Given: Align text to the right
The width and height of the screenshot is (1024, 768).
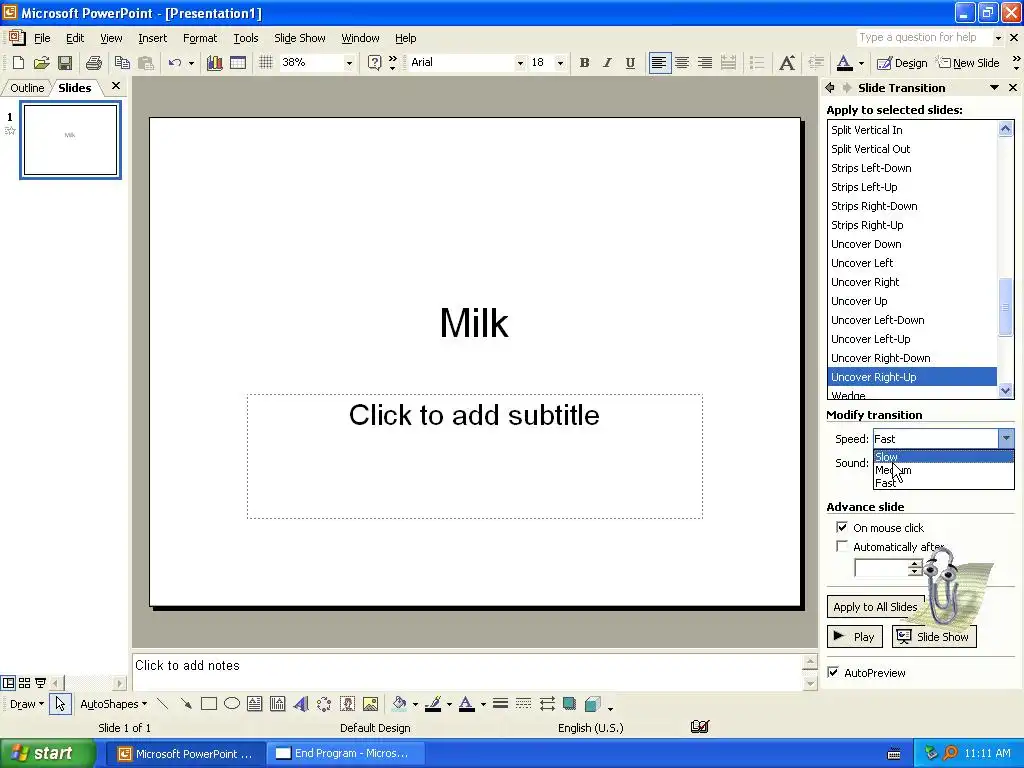Looking at the screenshot, I should point(705,63).
